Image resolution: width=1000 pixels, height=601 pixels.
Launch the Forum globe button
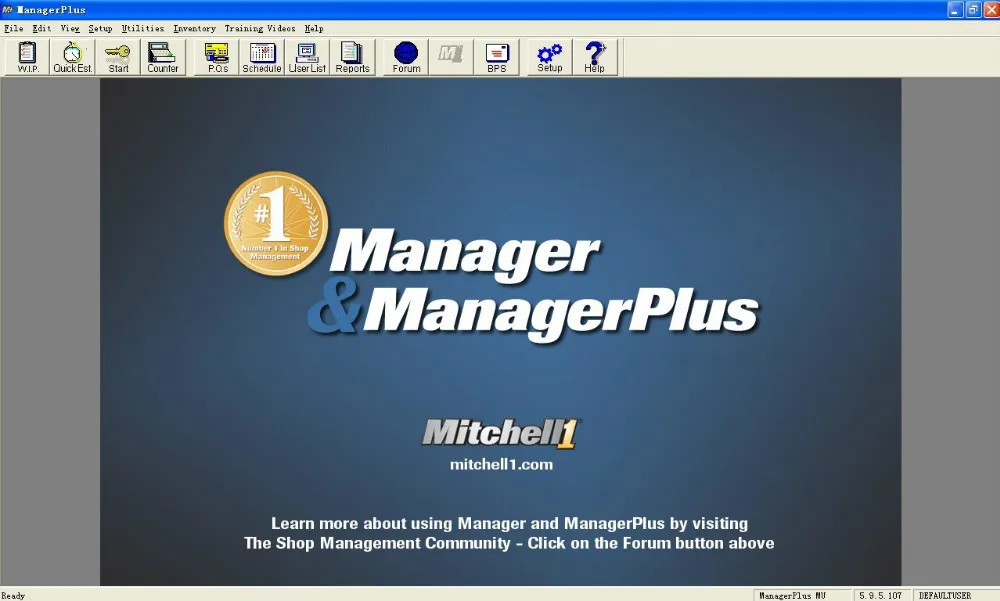pos(406,57)
